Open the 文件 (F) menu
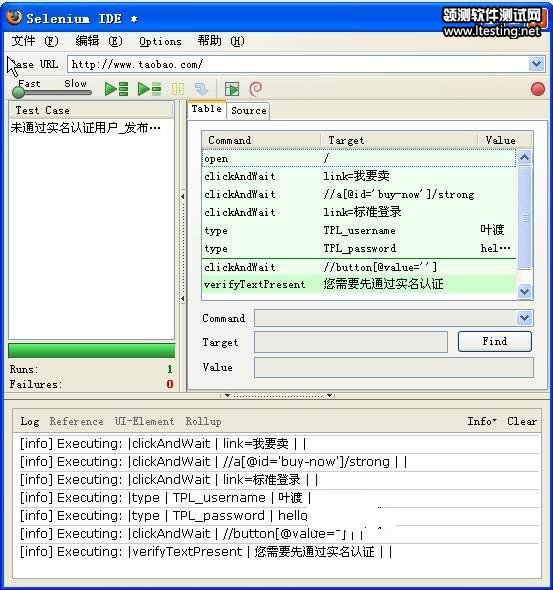 coord(35,41)
